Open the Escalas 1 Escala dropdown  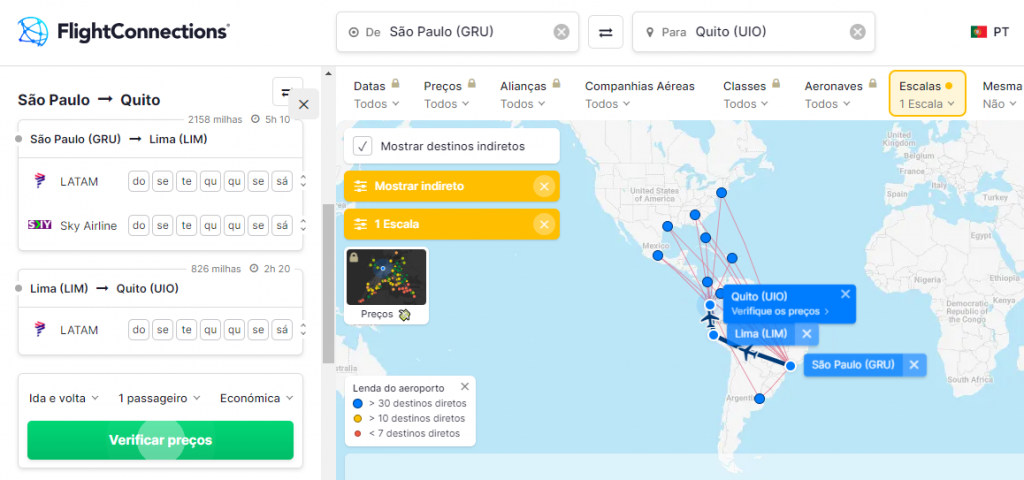point(927,93)
